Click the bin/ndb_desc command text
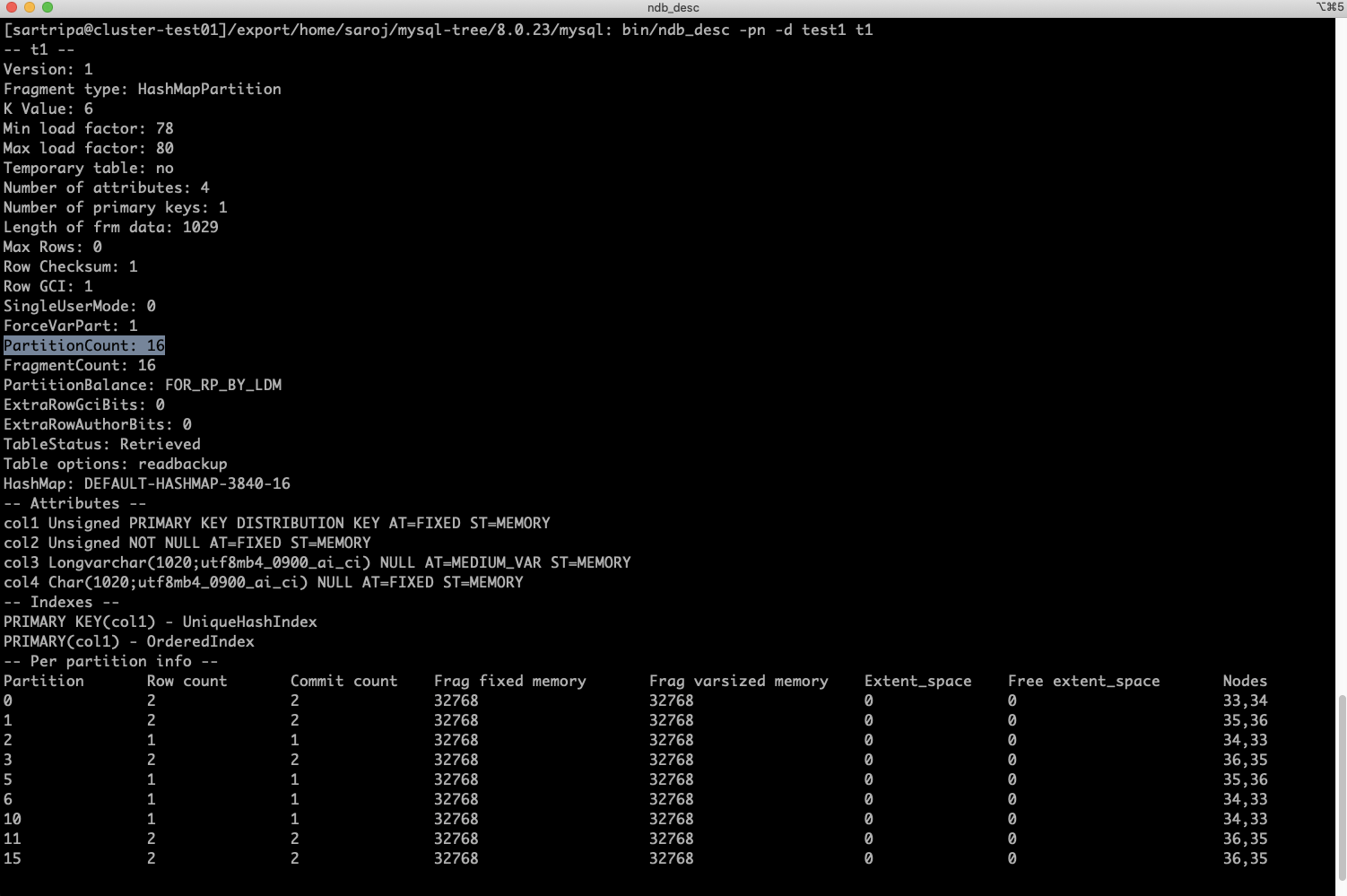The width and height of the screenshot is (1347, 896). pyautogui.click(x=676, y=30)
